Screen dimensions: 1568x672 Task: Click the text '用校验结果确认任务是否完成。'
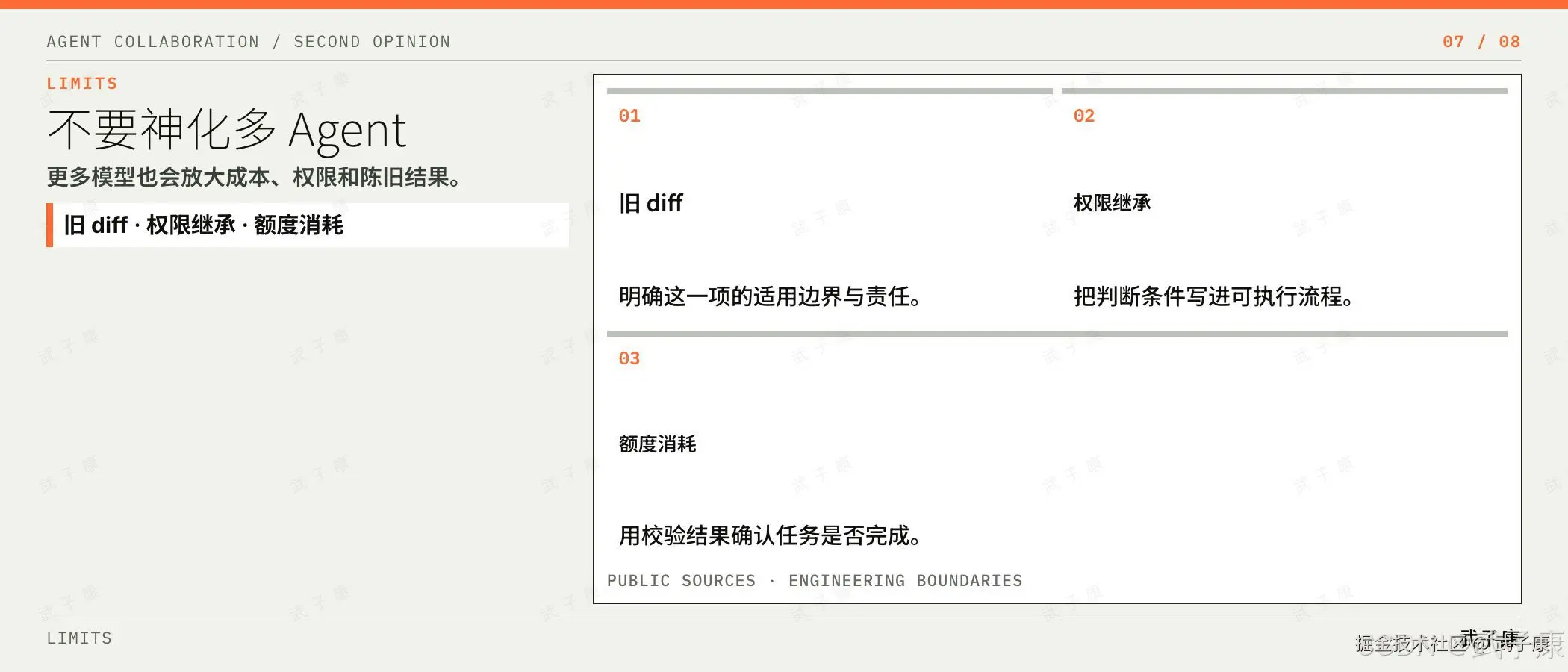coord(771,535)
